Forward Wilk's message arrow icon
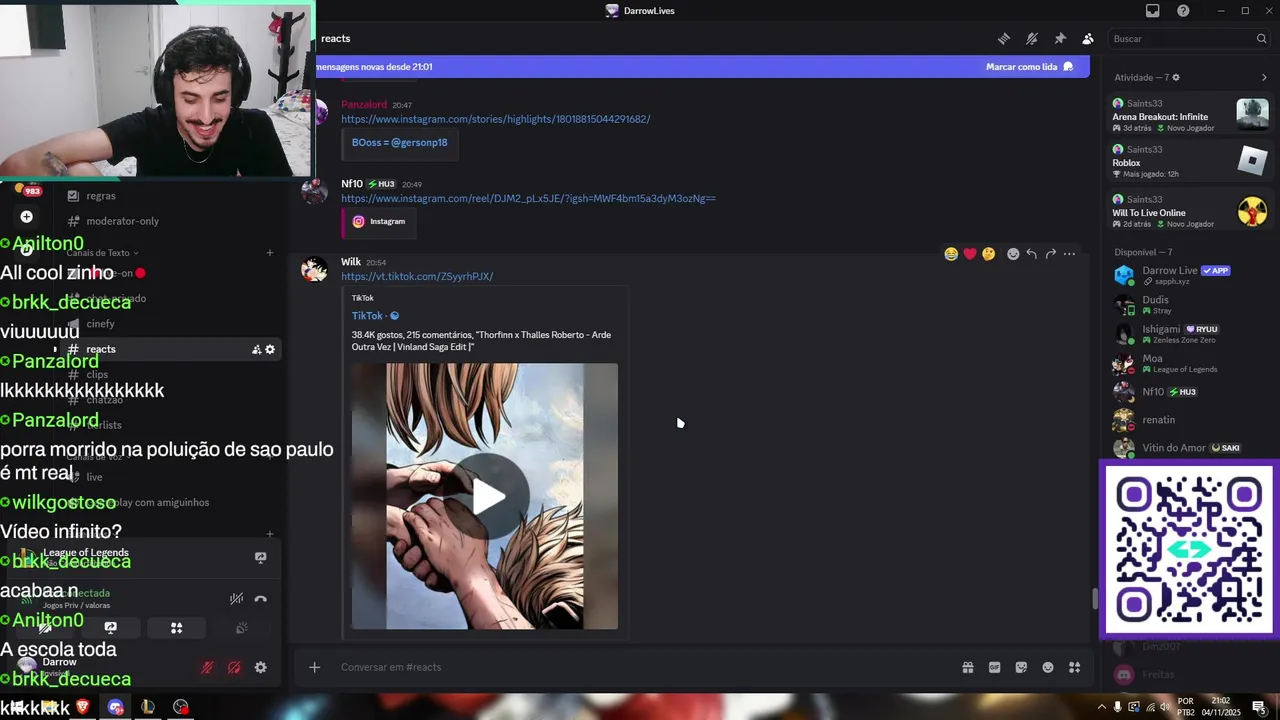The height and width of the screenshot is (720, 1280). [x=1050, y=254]
